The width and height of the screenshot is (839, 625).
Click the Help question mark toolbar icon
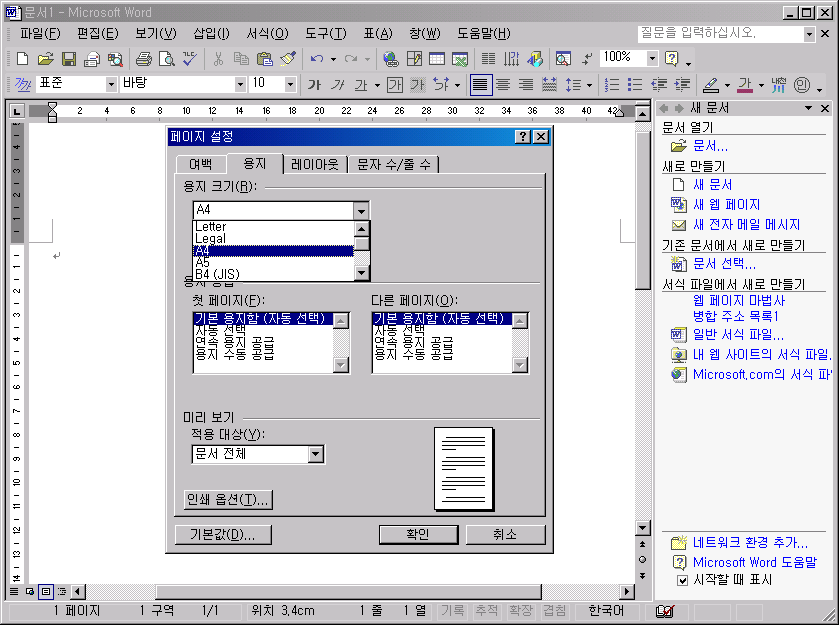(x=672, y=58)
